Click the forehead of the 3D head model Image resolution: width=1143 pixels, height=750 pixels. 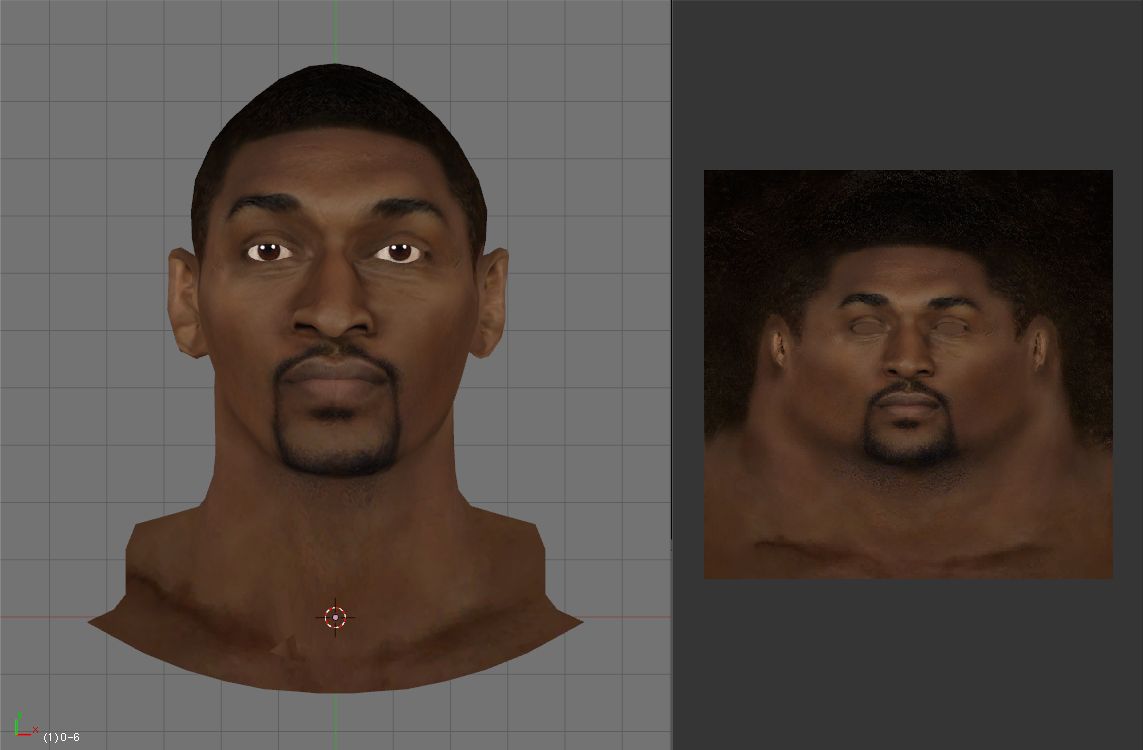coord(335,180)
